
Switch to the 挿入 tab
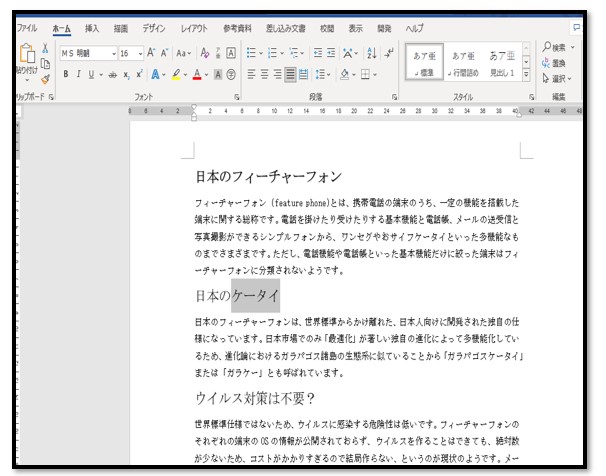(x=92, y=28)
